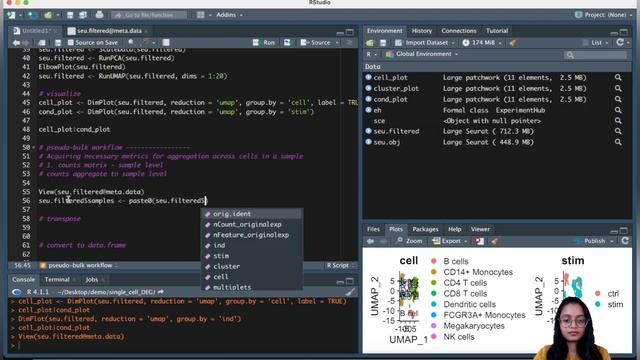Image resolution: width=640 pixels, height=360 pixels.
Task: Save the script using editor toolbar icon
Action: point(58,42)
